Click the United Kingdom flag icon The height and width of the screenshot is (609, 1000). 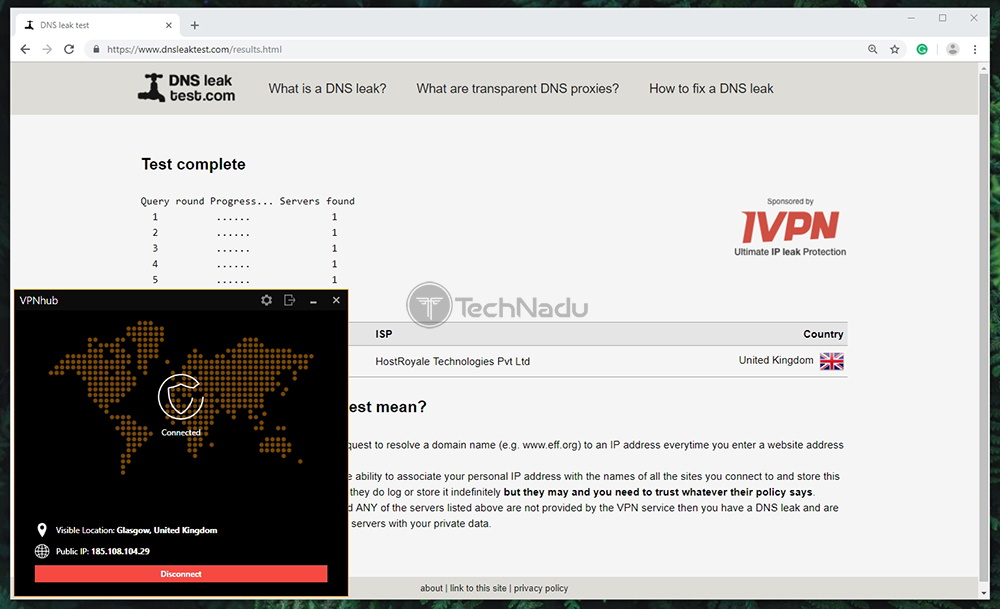[x=832, y=362]
